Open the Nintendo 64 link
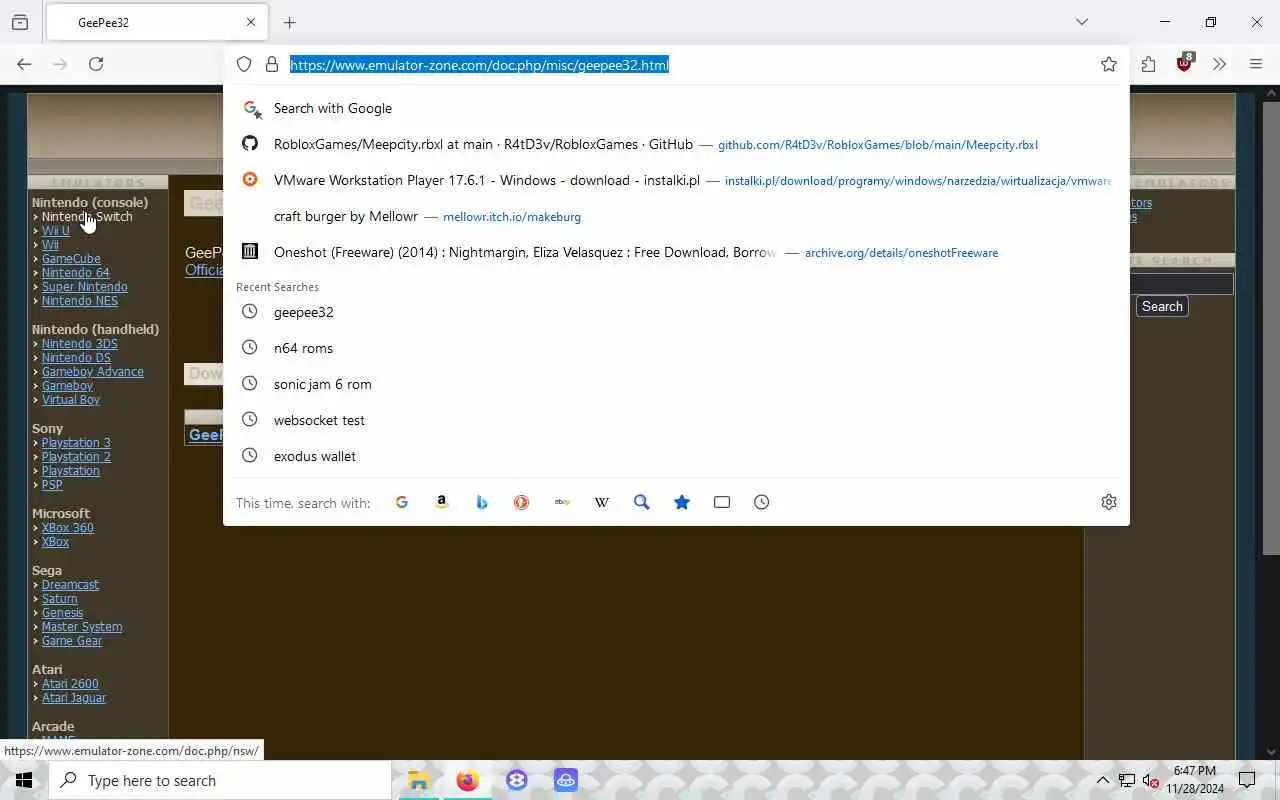 (x=75, y=273)
